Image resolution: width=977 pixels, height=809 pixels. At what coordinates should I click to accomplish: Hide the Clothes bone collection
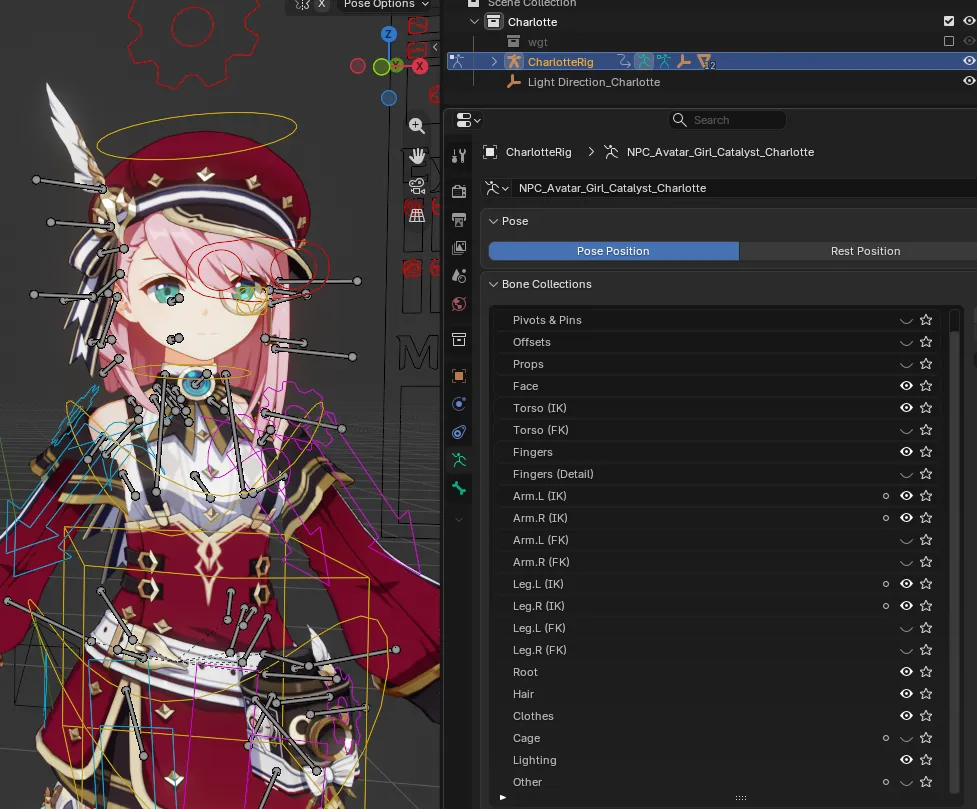click(x=906, y=716)
